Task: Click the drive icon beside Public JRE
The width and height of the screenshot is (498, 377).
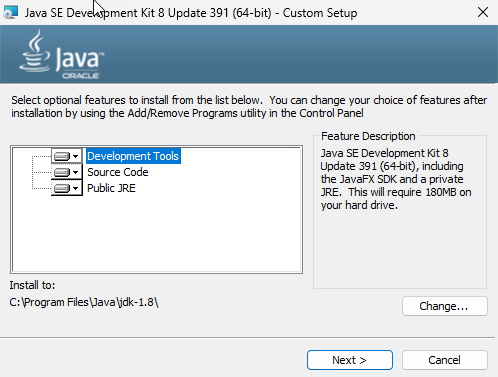Action: (62, 188)
